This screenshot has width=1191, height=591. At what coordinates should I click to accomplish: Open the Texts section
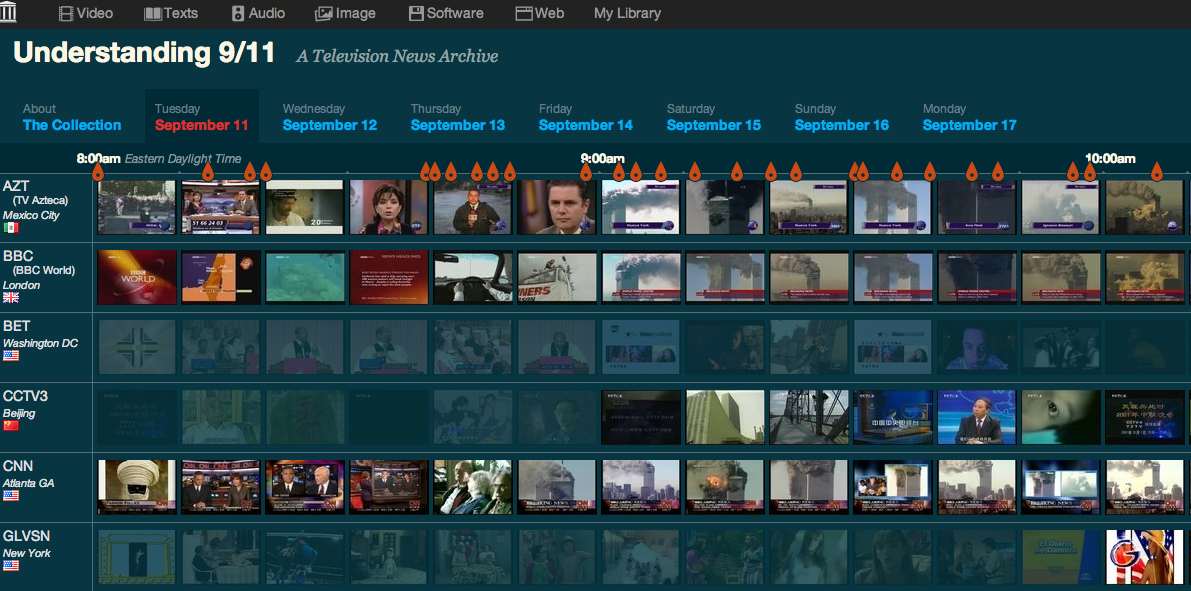pyautogui.click(x=171, y=13)
